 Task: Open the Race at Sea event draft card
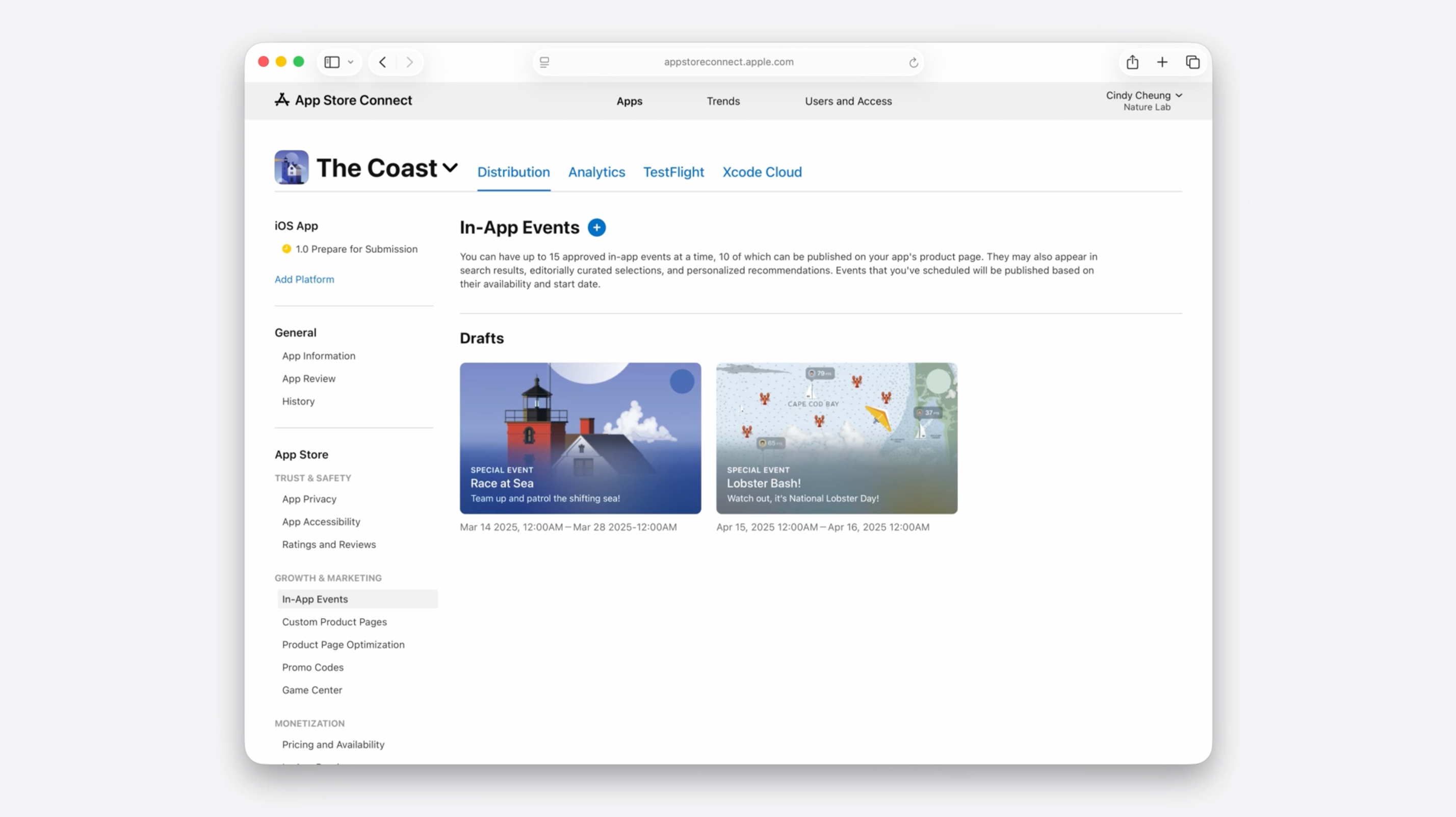point(580,438)
